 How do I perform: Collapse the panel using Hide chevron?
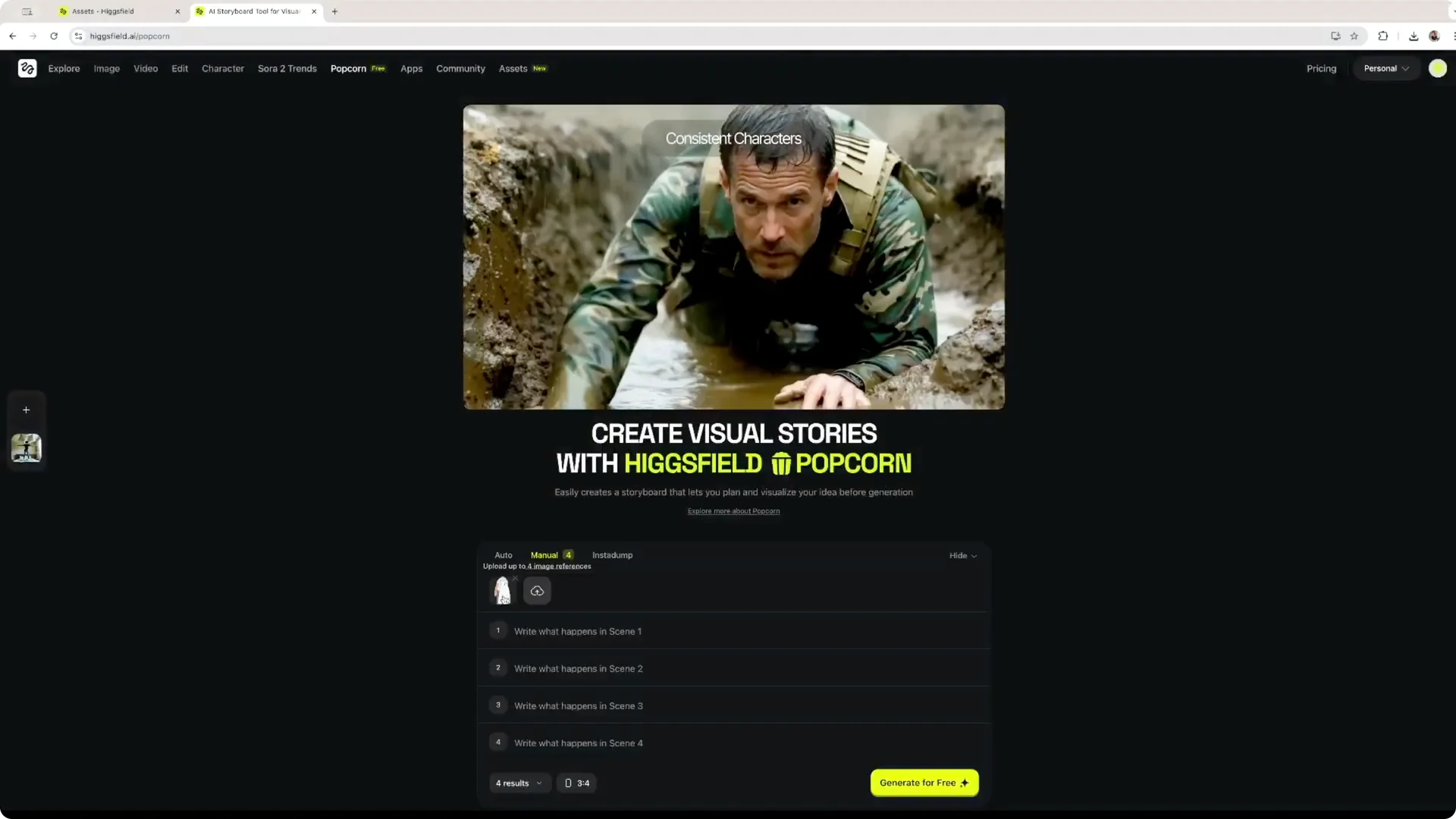(962, 555)
